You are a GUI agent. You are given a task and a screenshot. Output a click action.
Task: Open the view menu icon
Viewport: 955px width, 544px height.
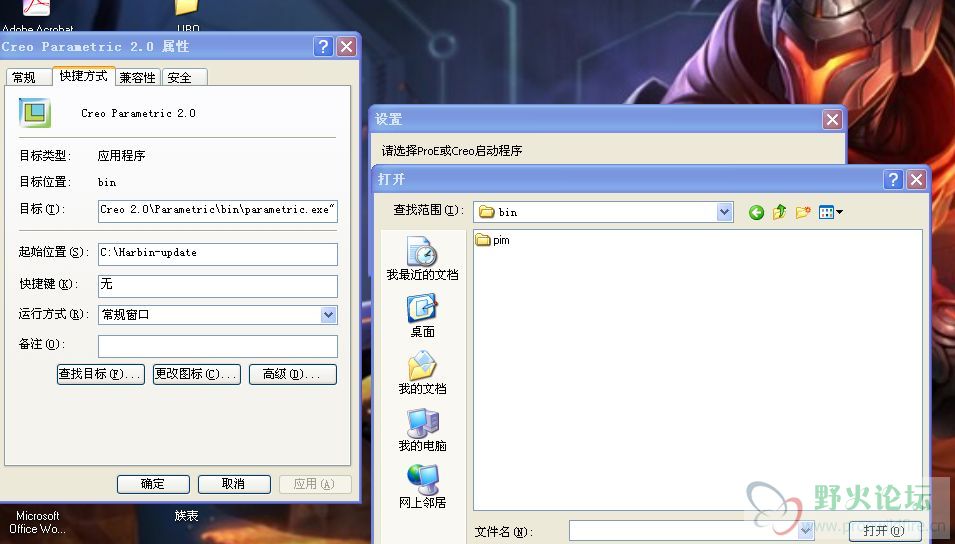coord(831,212)
